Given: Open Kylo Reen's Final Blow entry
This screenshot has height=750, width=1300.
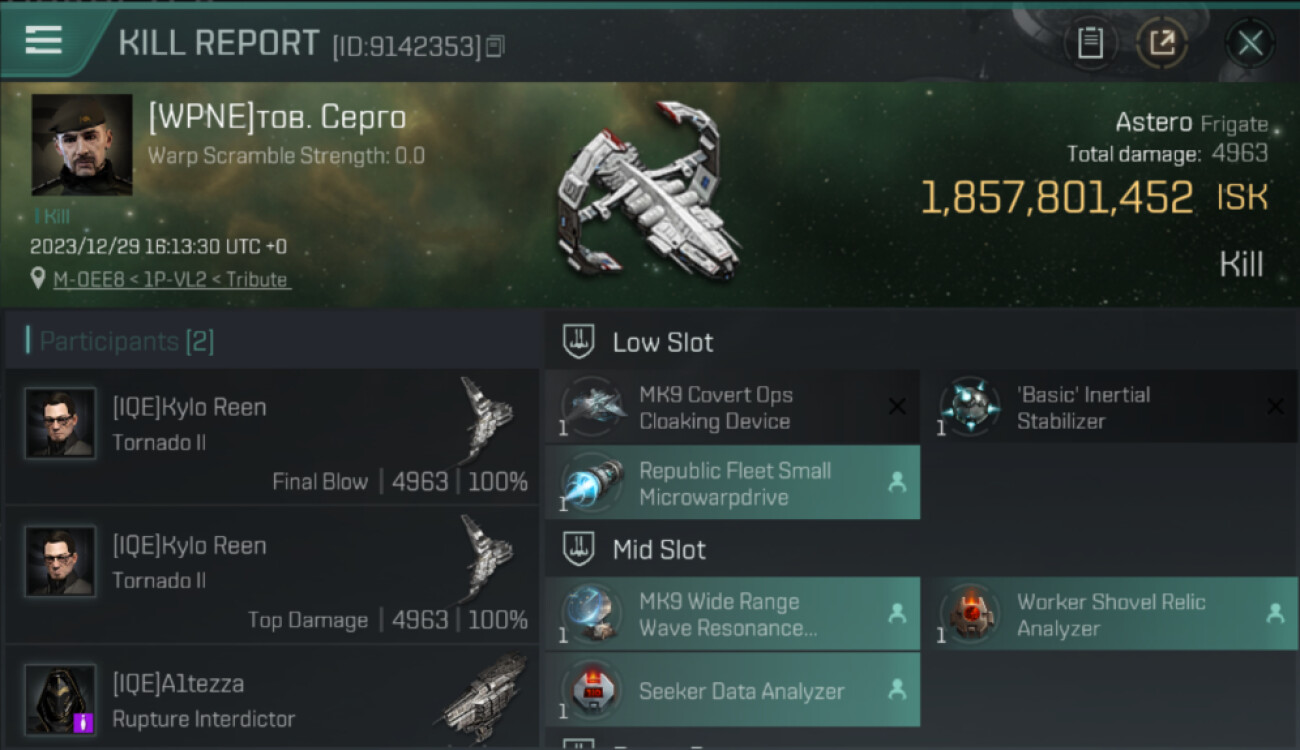Looking at the screenshot, I should (272, 437).
